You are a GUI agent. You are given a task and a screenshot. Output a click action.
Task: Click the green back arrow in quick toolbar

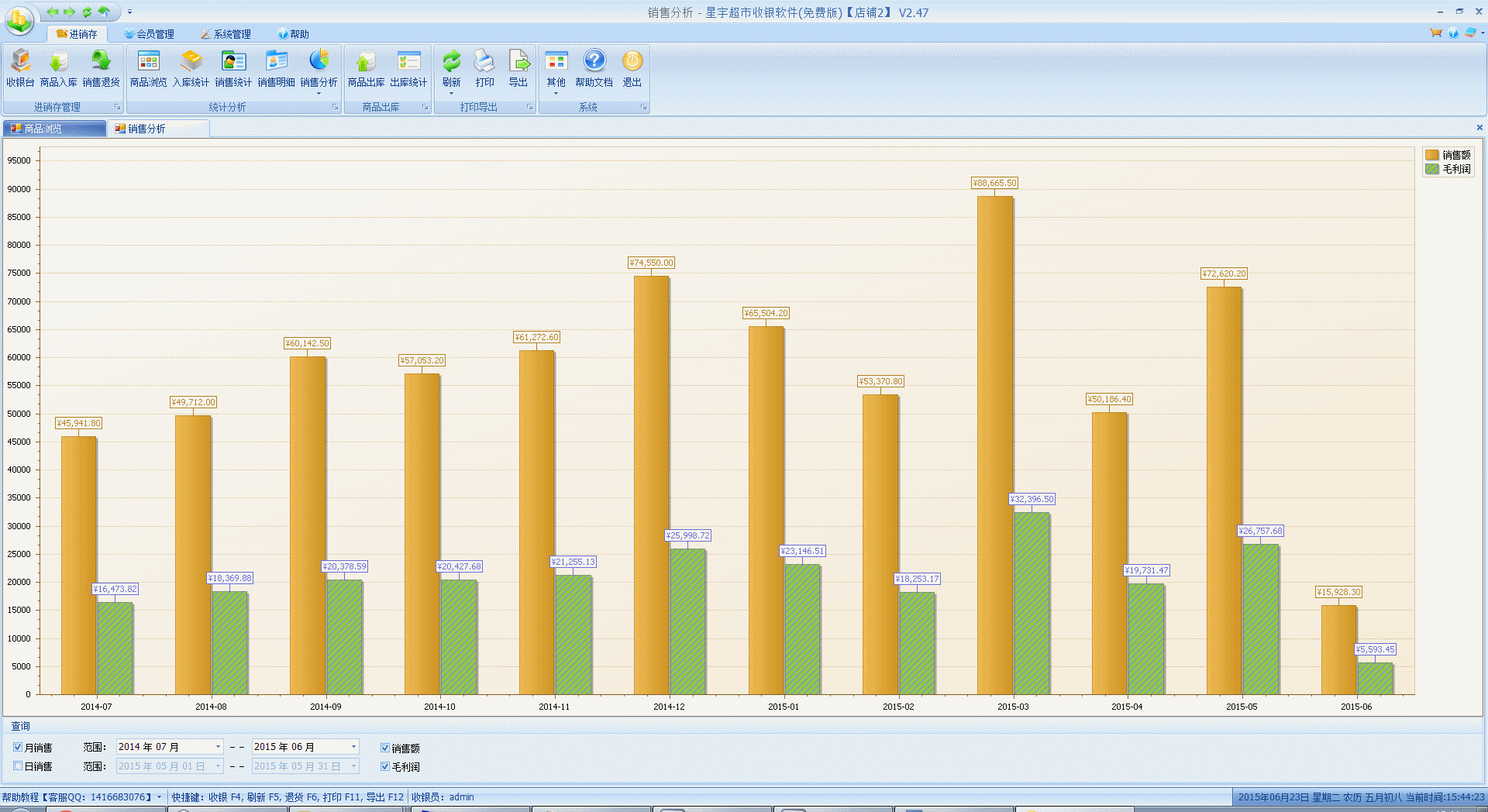click(53, 12)
